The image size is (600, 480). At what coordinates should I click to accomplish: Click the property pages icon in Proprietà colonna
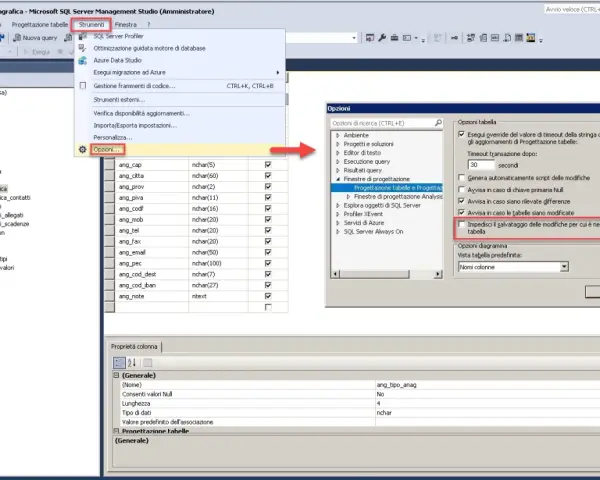click(x=148, y=362)
